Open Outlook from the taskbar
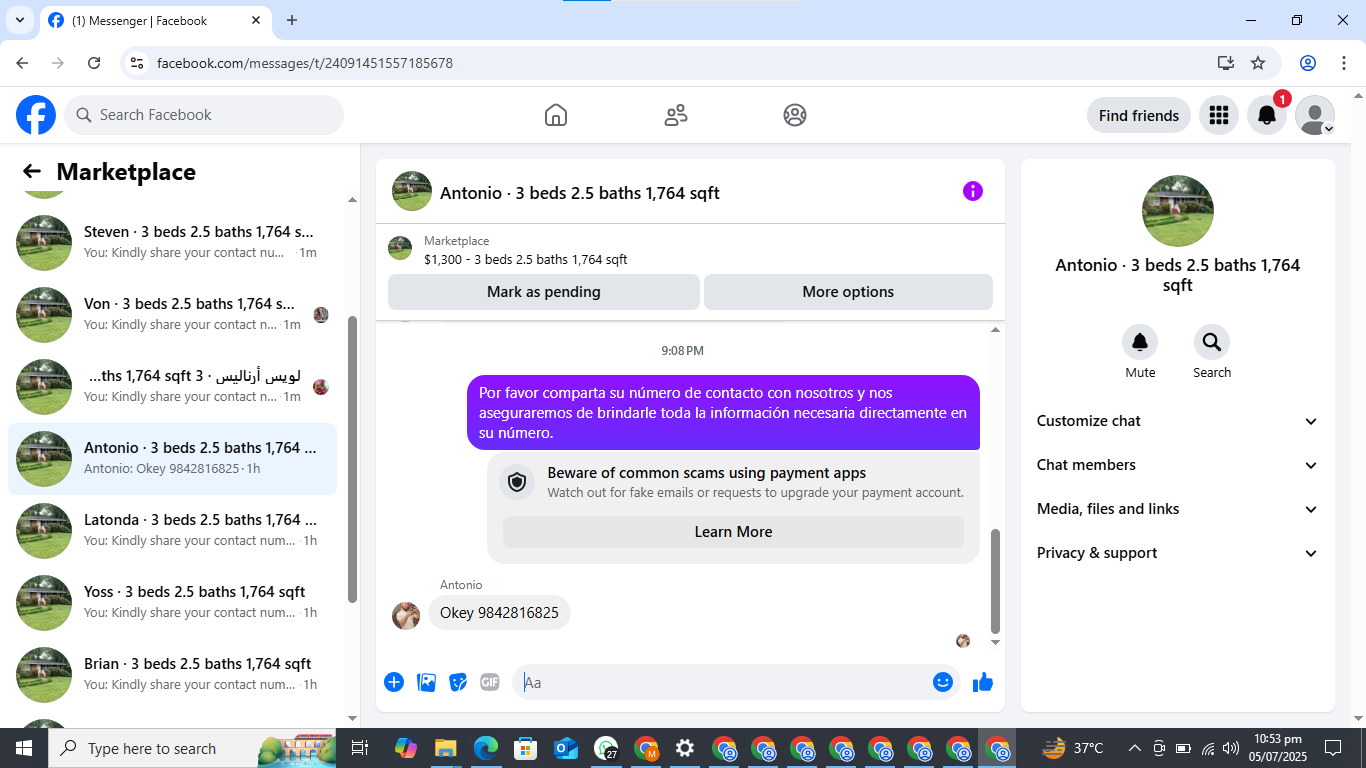Viewport: 1366px width, 768px height. (566, 748)
